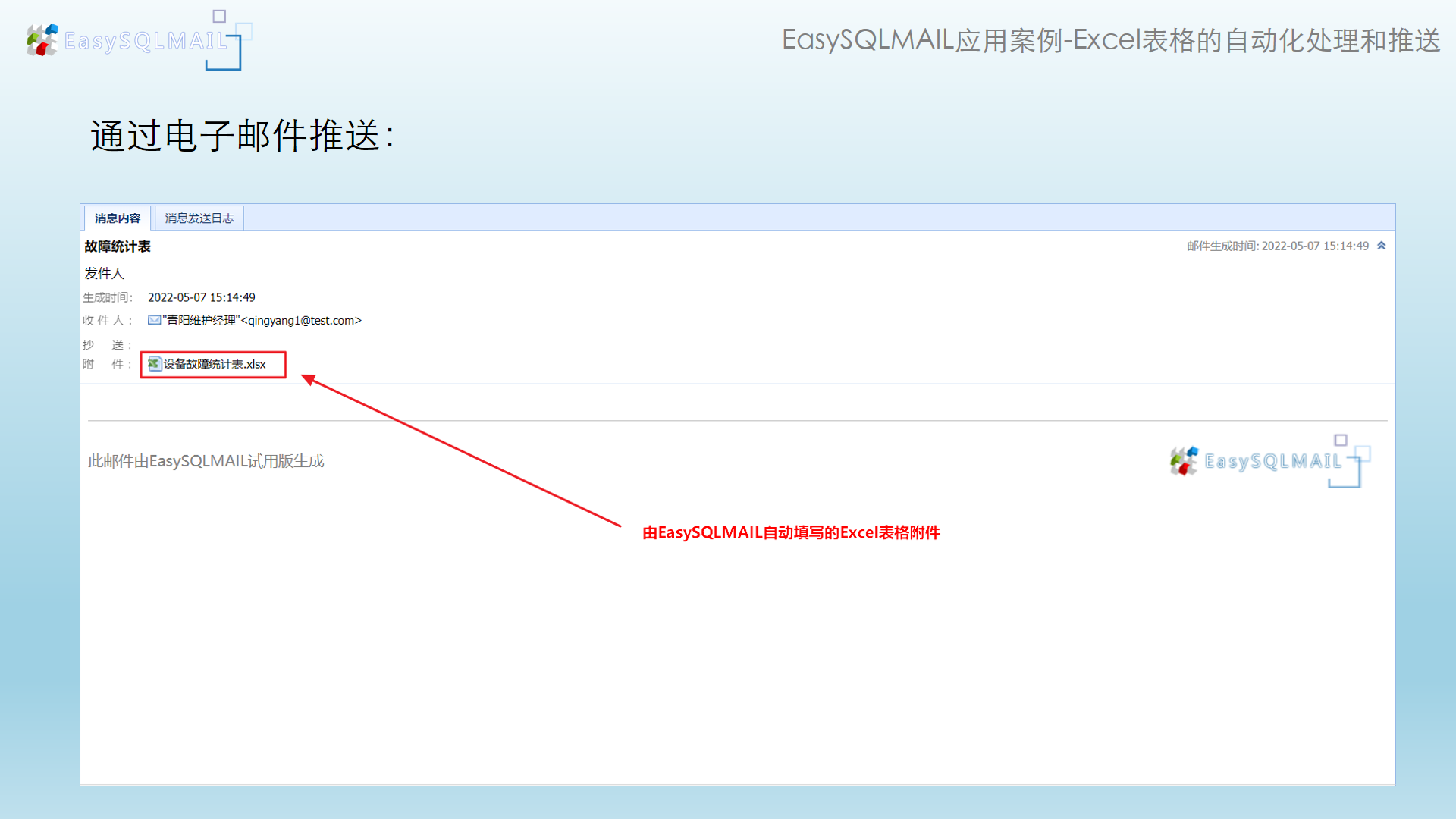Click the red caption about Excel表格附件
The height and width of the screenshot is (819, 1456).
pos(791,533)
